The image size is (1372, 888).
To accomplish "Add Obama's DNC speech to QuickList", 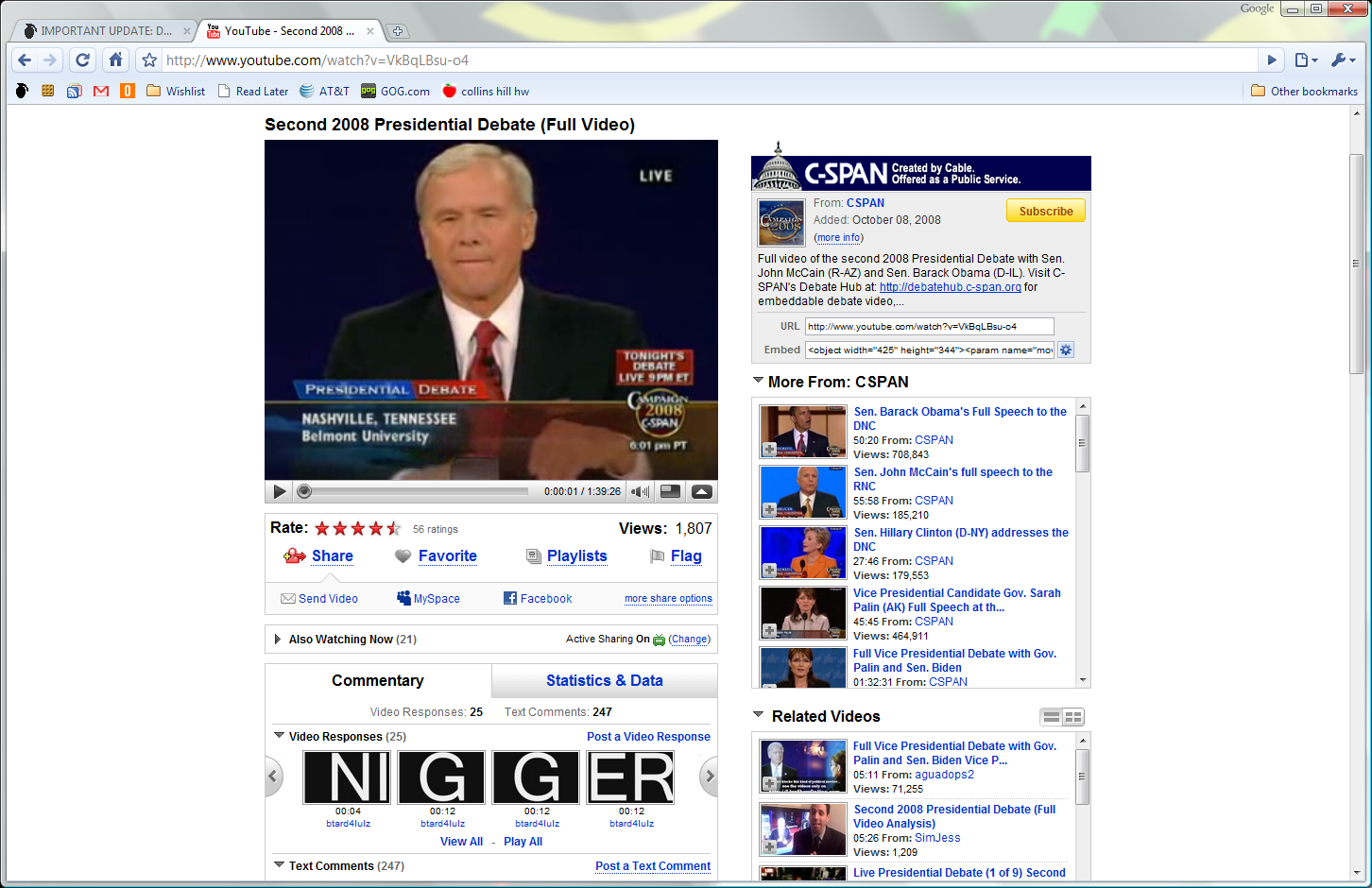I will (x=769, y=450).
